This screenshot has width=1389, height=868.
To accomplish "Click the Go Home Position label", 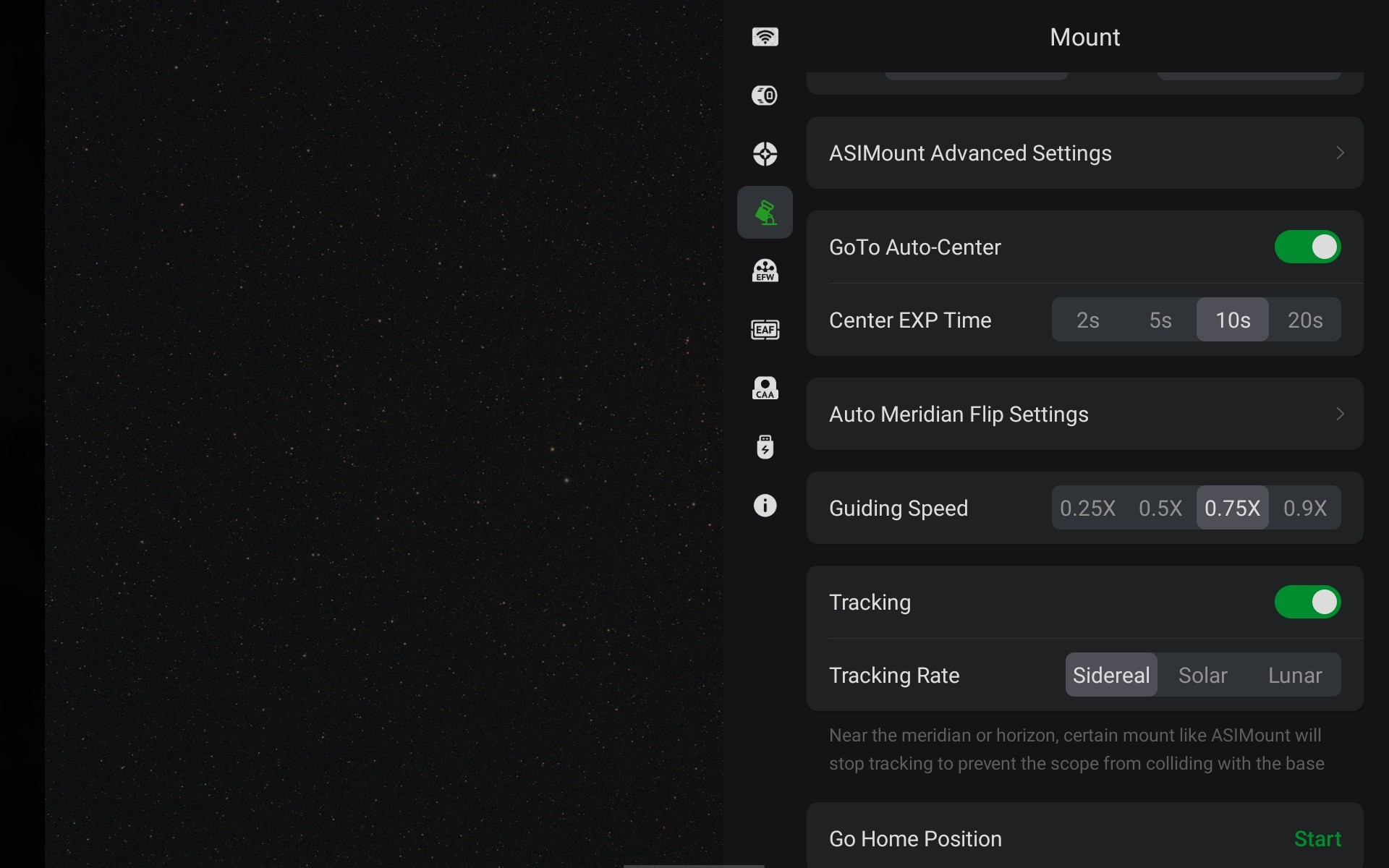I will (x=915, y=839).
